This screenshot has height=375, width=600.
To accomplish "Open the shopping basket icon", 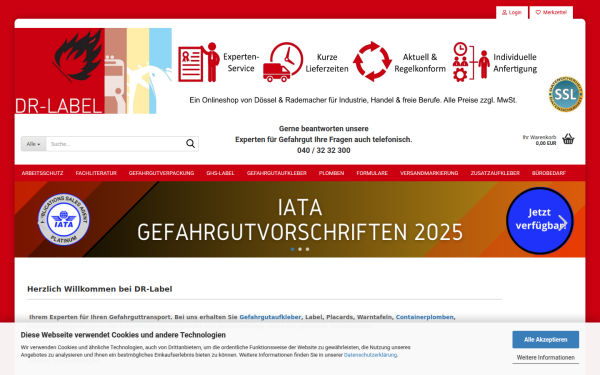I will (568, 139).
